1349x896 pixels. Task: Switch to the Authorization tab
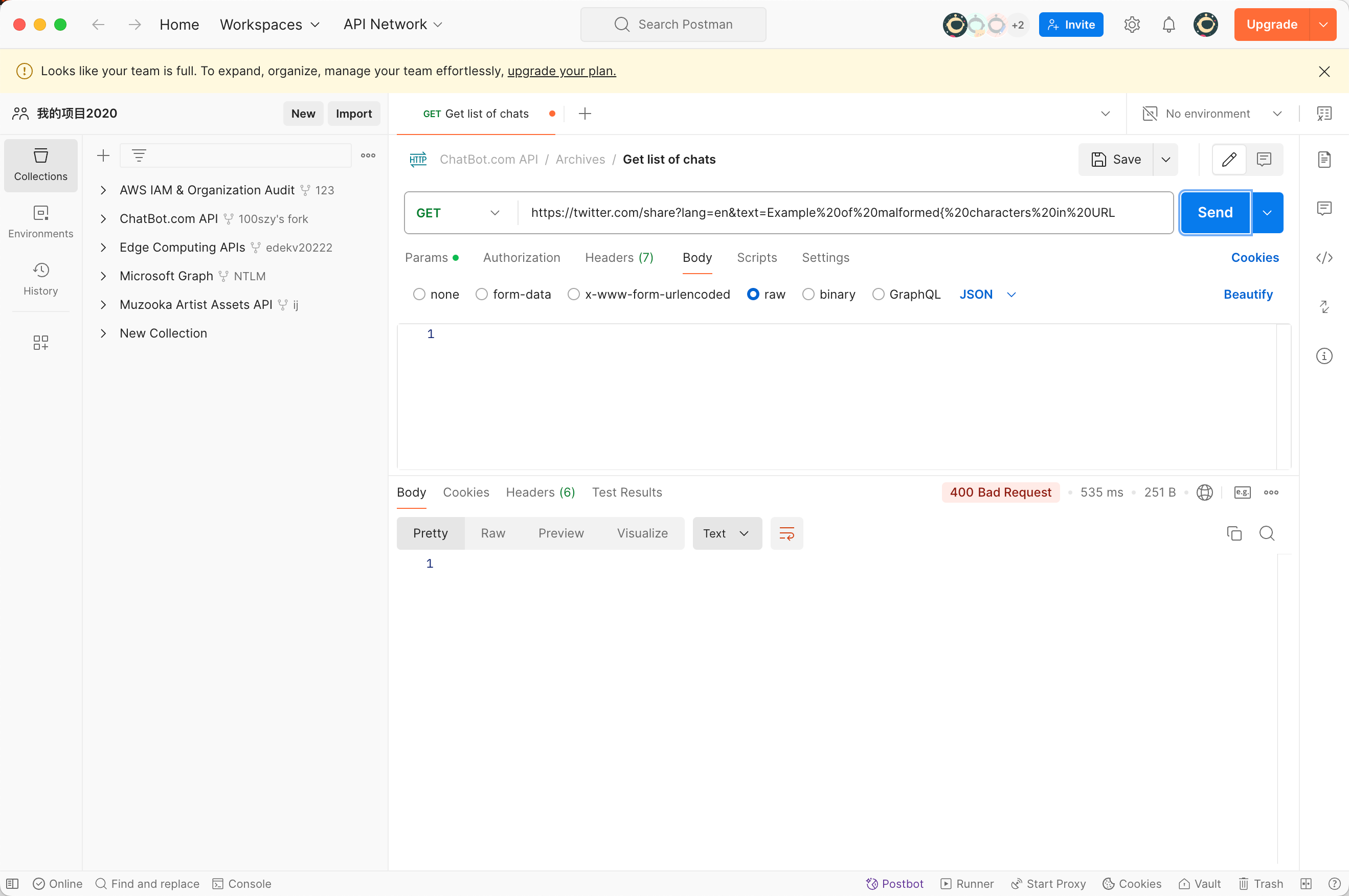tap(522, 258)
